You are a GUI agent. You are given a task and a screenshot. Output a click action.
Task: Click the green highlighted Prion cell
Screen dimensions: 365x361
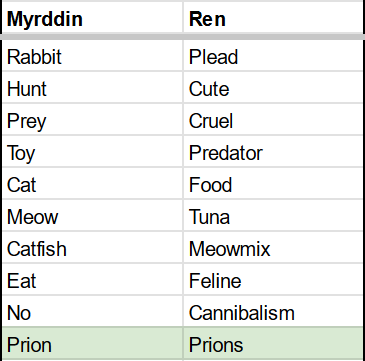click(93, 344)
